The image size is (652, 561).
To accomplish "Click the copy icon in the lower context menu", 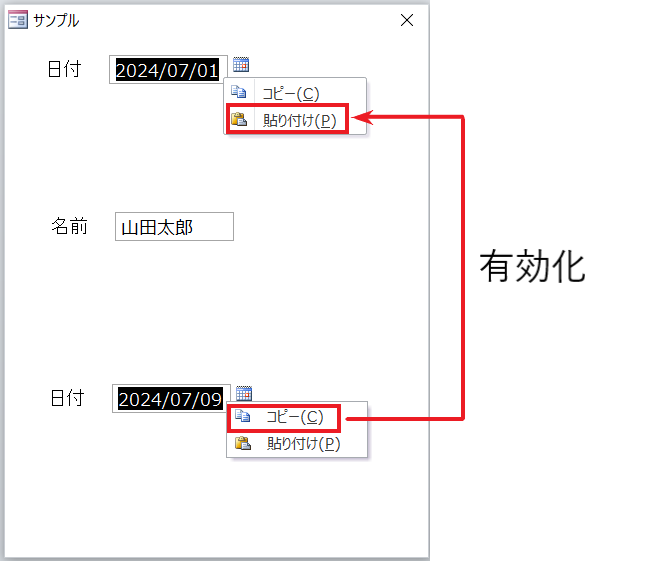I will pyautogui.click(x=242, y=415).
